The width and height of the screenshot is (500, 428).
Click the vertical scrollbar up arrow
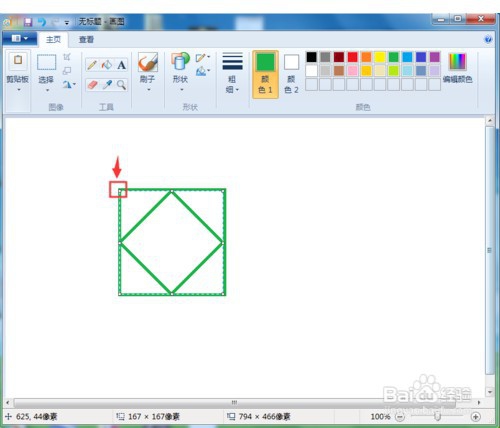point(490,120)
